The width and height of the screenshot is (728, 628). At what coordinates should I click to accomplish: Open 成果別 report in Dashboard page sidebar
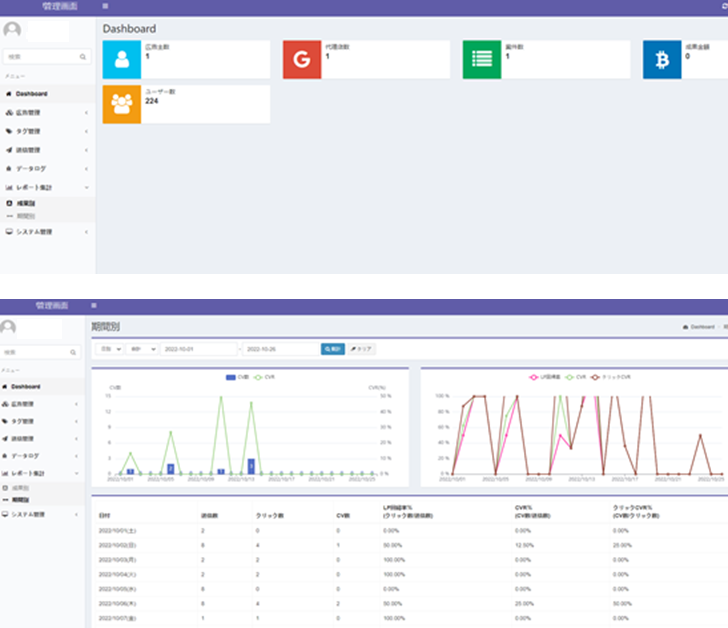[26, 203]
